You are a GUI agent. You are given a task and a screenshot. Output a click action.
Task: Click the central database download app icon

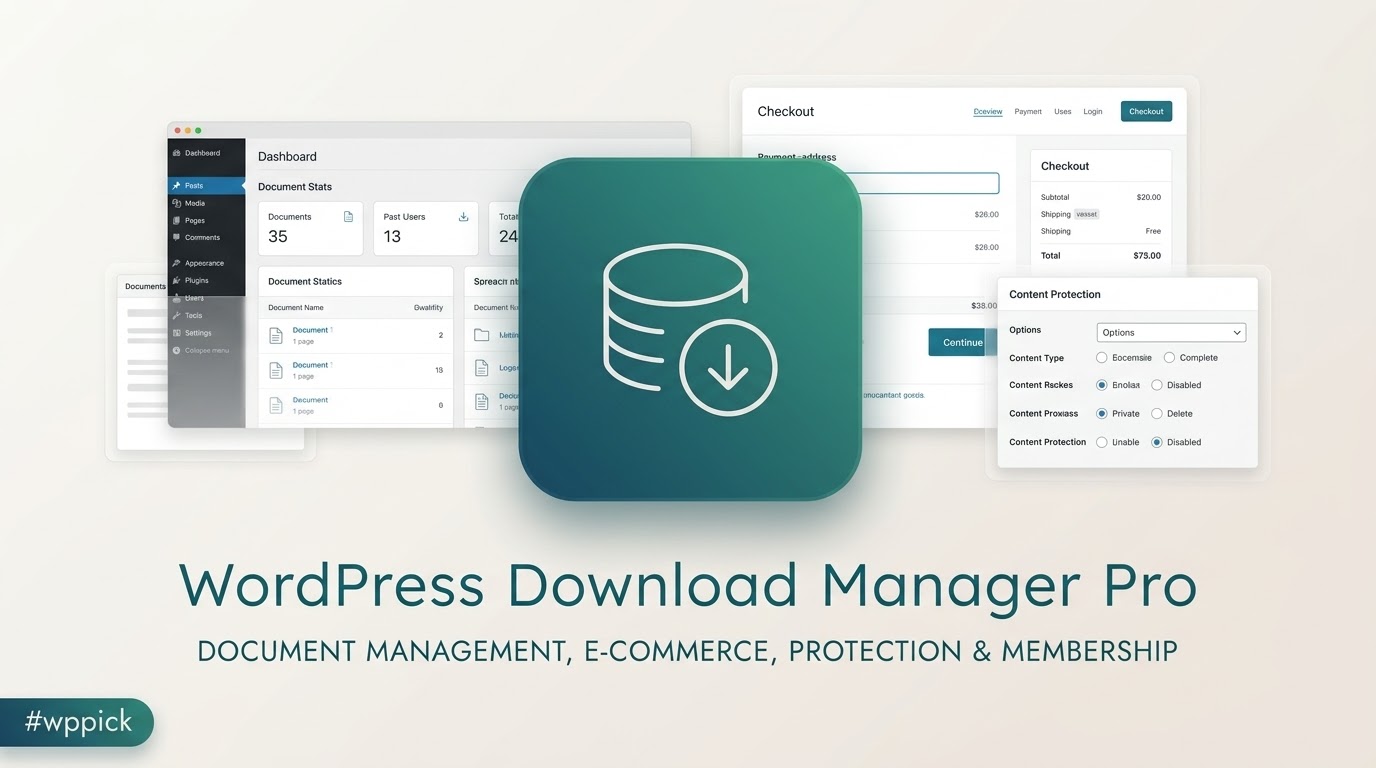[690, 329]
